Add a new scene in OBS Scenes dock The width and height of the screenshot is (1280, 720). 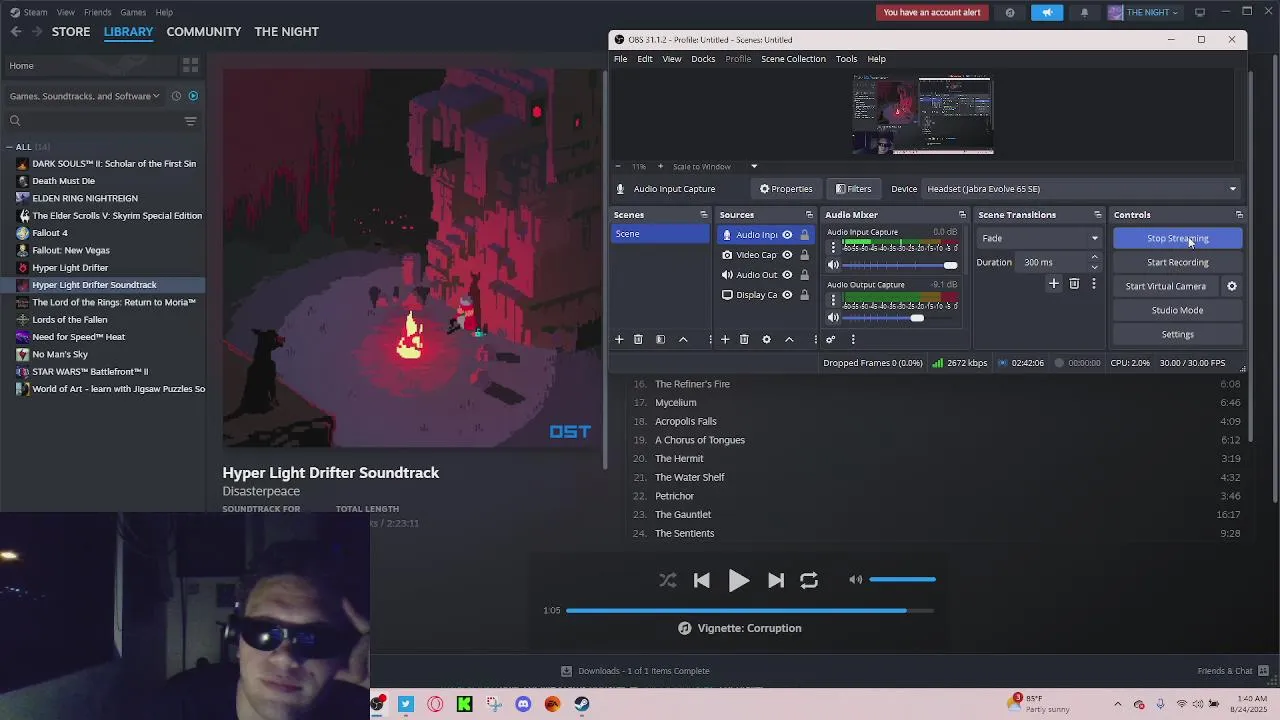click(619, 340)
